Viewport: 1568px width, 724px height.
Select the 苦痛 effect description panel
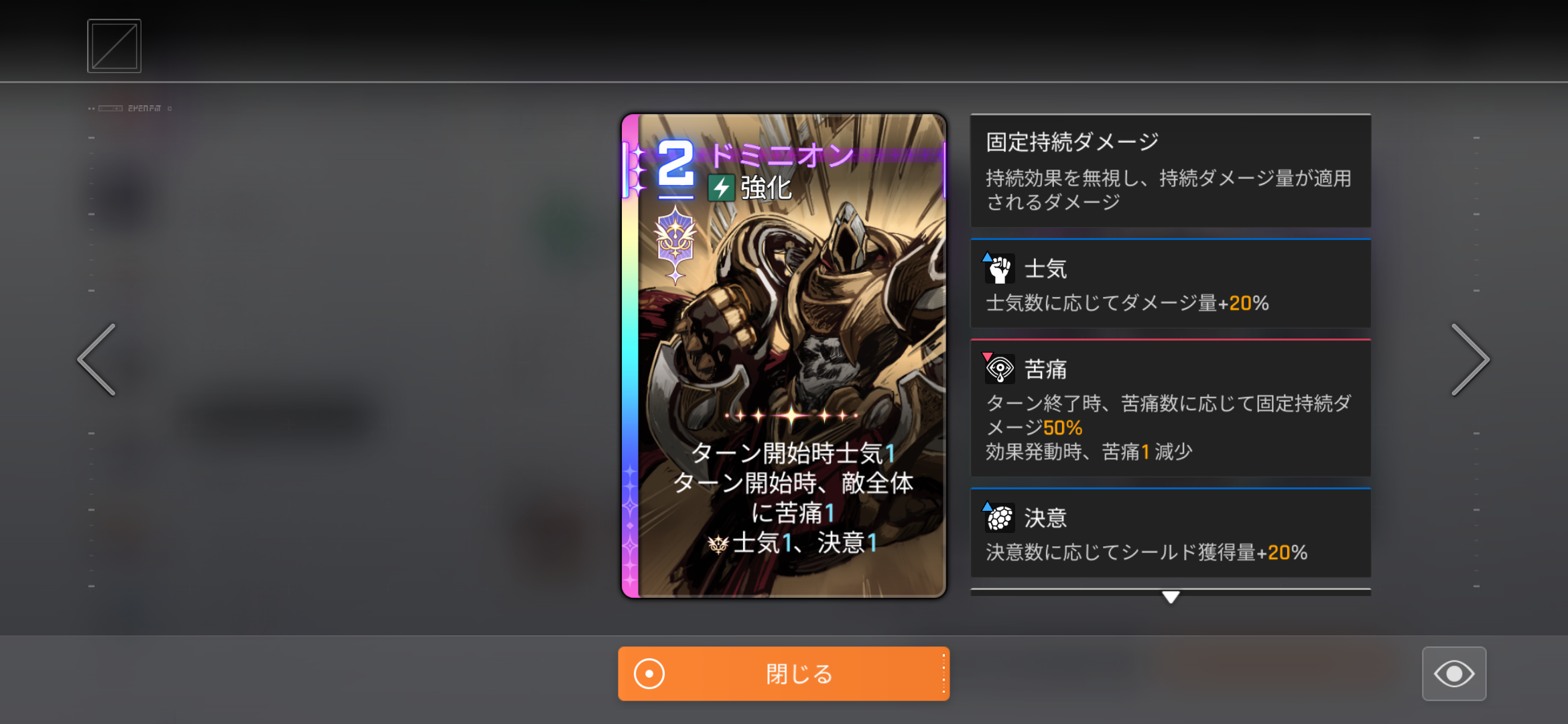coord(1171,408)
